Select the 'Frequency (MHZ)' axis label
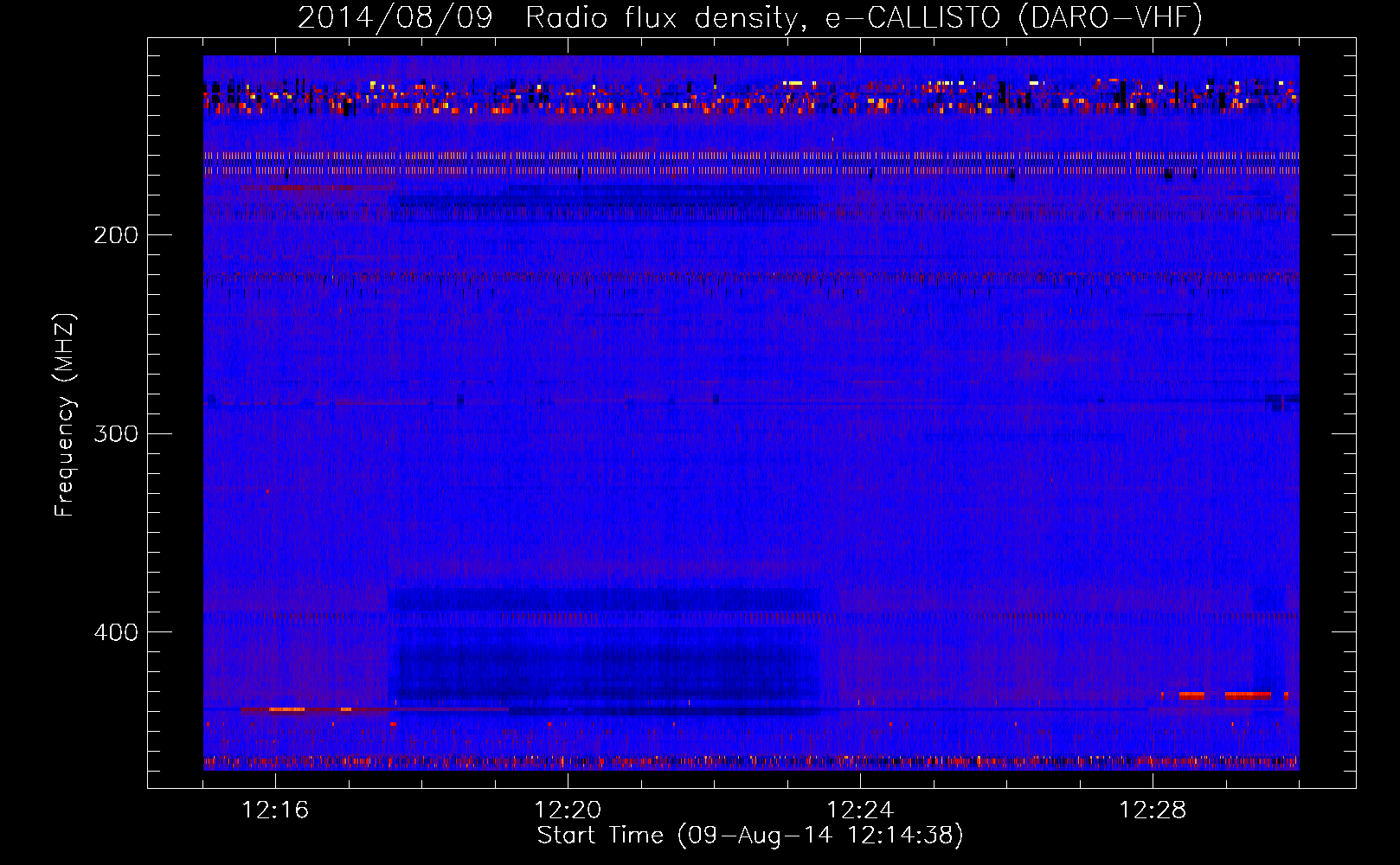The width and height of the screenshot is (1400, 865). coord(65,415)
